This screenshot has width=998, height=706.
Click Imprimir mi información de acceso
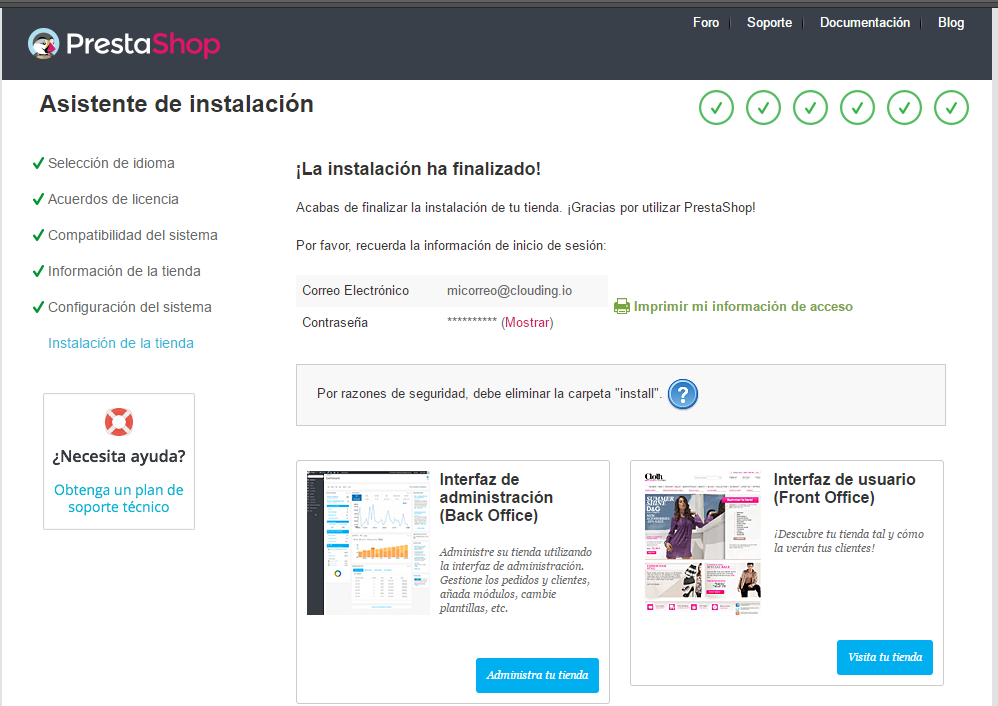(743, 306)
